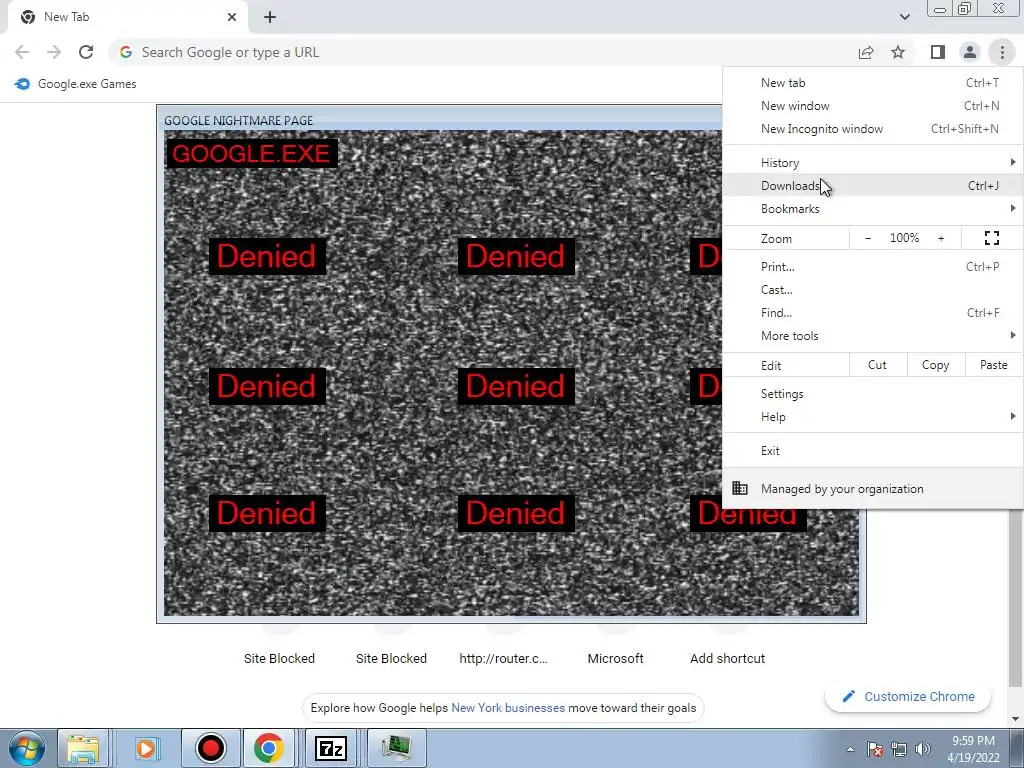Screen dimensions: 1024x768
Task: Select New window in the menu
Action: point(872,106)
